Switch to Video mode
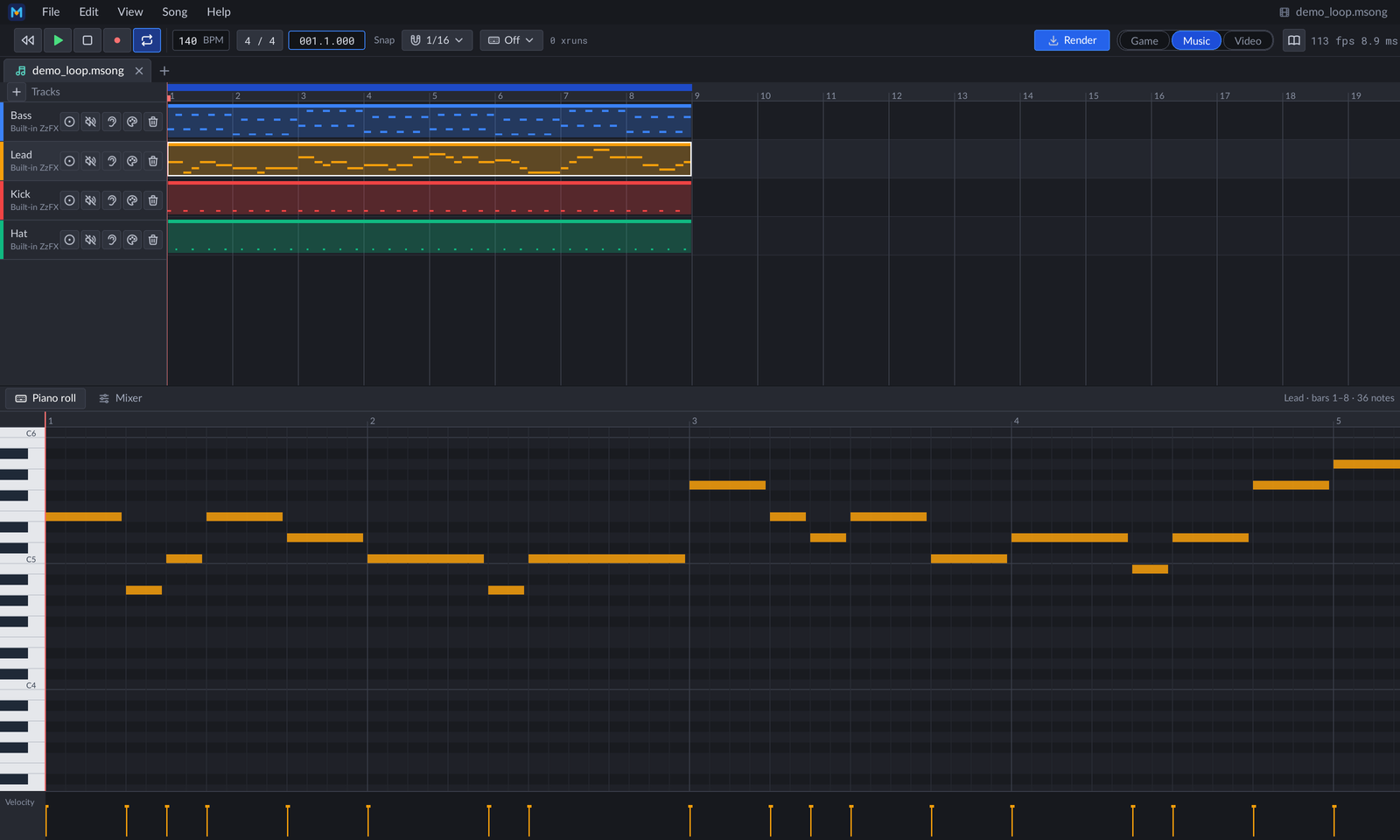Image resolution: width=1400 pixels, height=840 pixels. click(1248, 41)
